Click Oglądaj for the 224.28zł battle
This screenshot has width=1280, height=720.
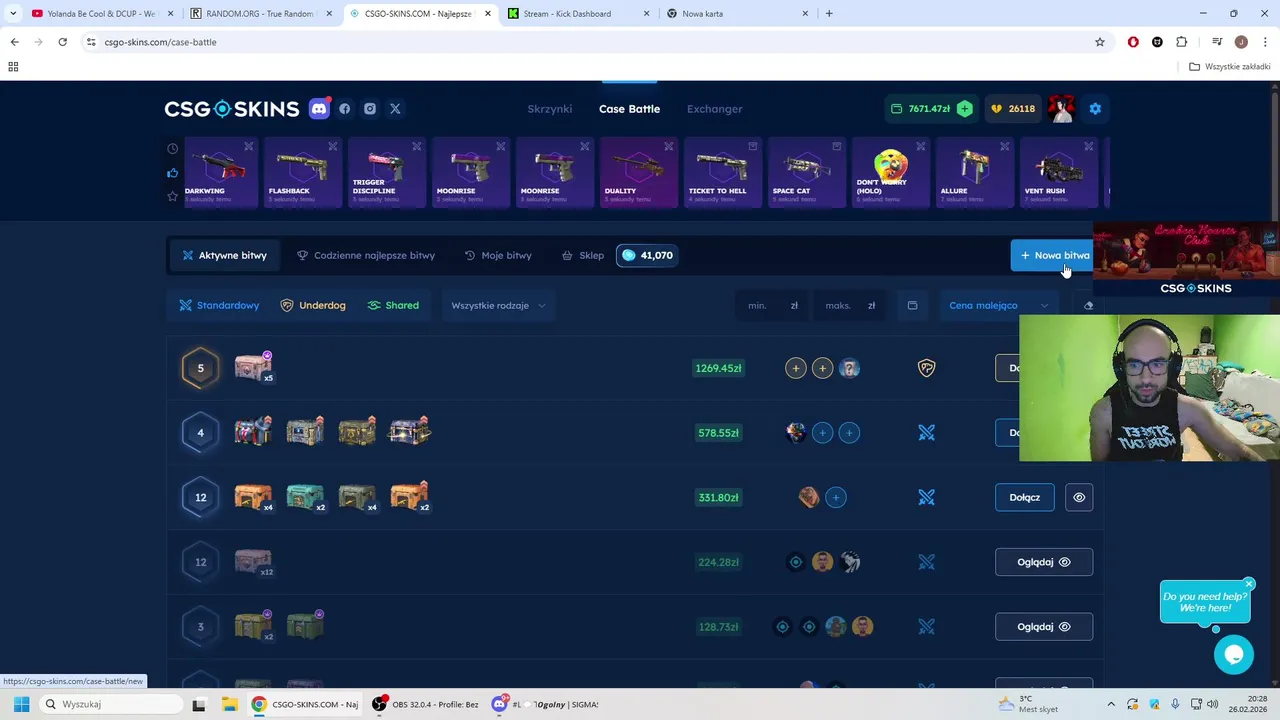[1044, 562]
